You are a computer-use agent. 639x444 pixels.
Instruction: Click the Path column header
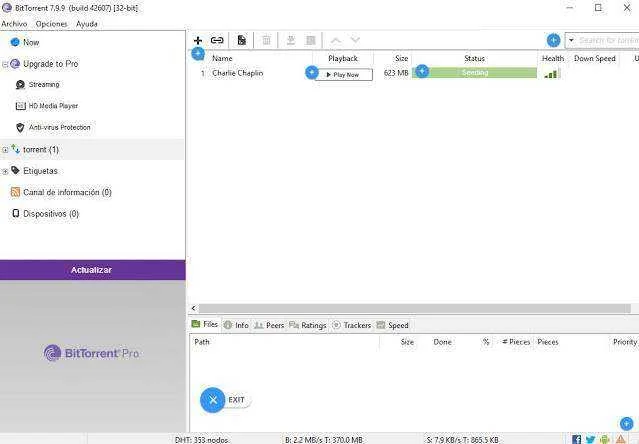202,342
